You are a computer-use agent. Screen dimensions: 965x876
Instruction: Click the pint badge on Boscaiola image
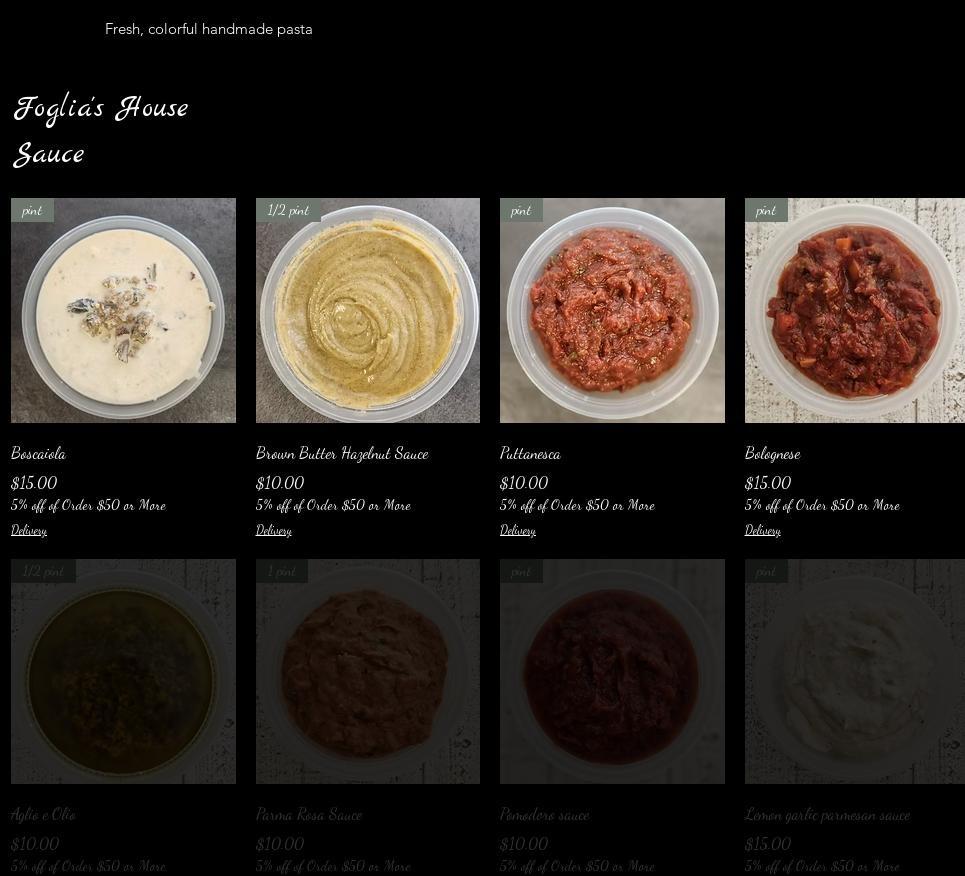pyautogui.click(x=33, y=210)
